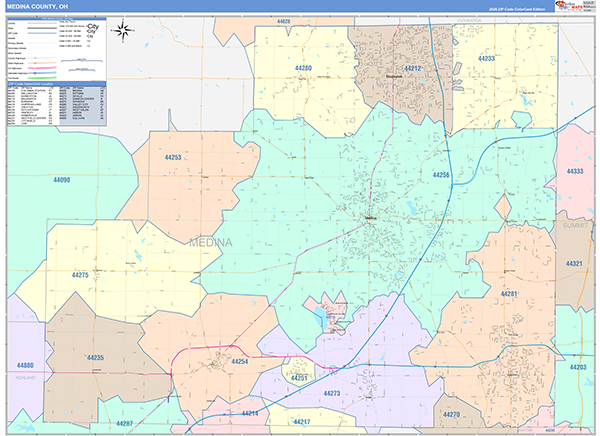
Task: Click the ZIP code label 44028
Action: pos(284,21)
